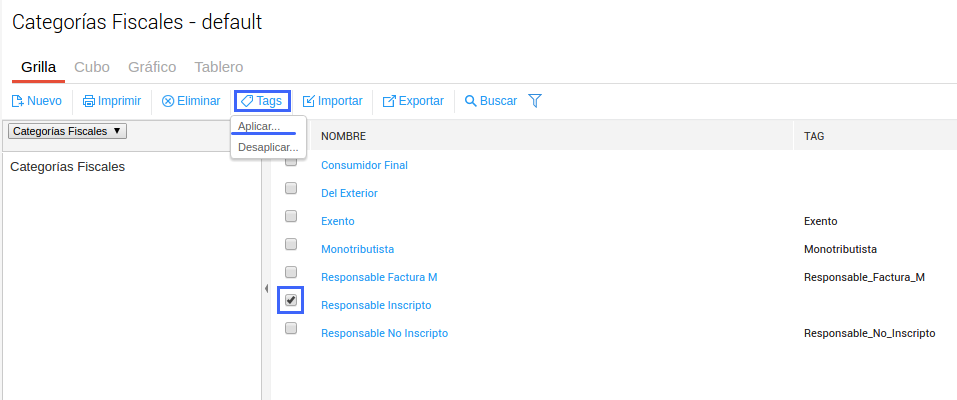The image size is (957, 400).
Task: Click the Exportar icon
Action: [x=390, y=101]
